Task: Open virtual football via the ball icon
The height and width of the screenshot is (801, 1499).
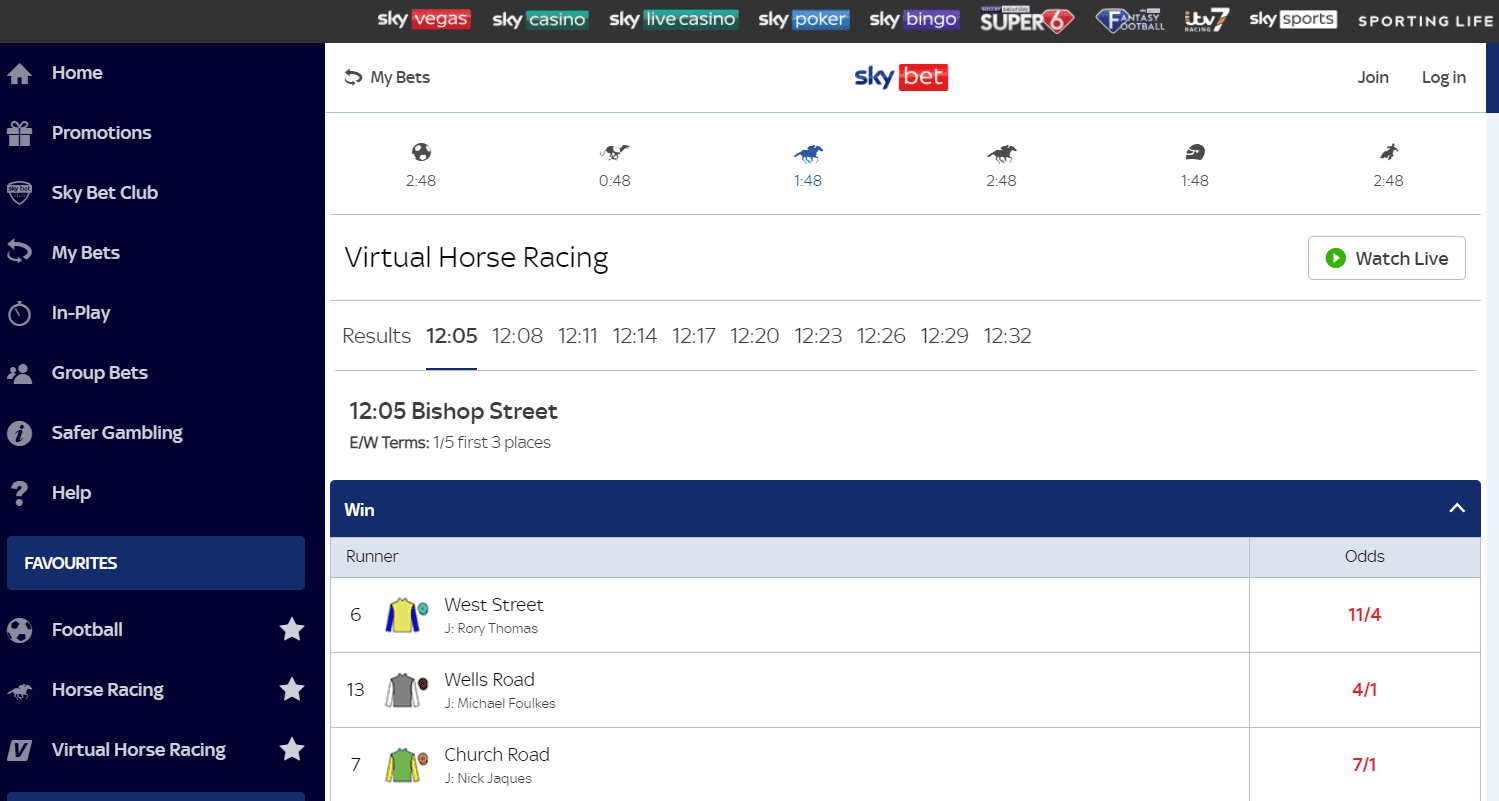Action: (421, 153)
